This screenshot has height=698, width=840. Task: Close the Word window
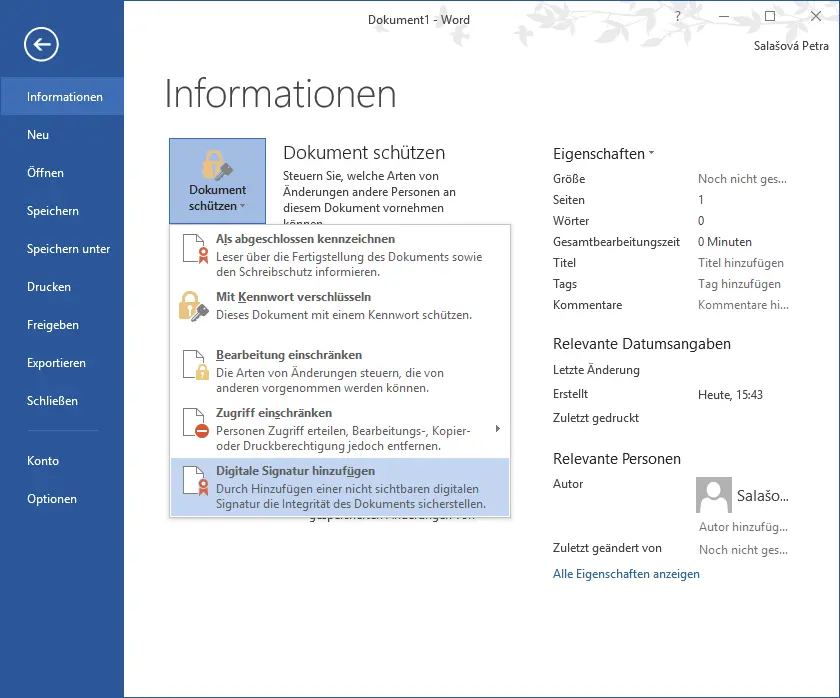(x=816, y=17)
